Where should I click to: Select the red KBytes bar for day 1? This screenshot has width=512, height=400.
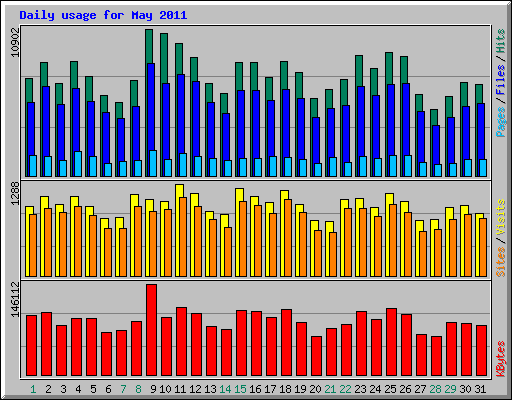(x=32, y=346)
